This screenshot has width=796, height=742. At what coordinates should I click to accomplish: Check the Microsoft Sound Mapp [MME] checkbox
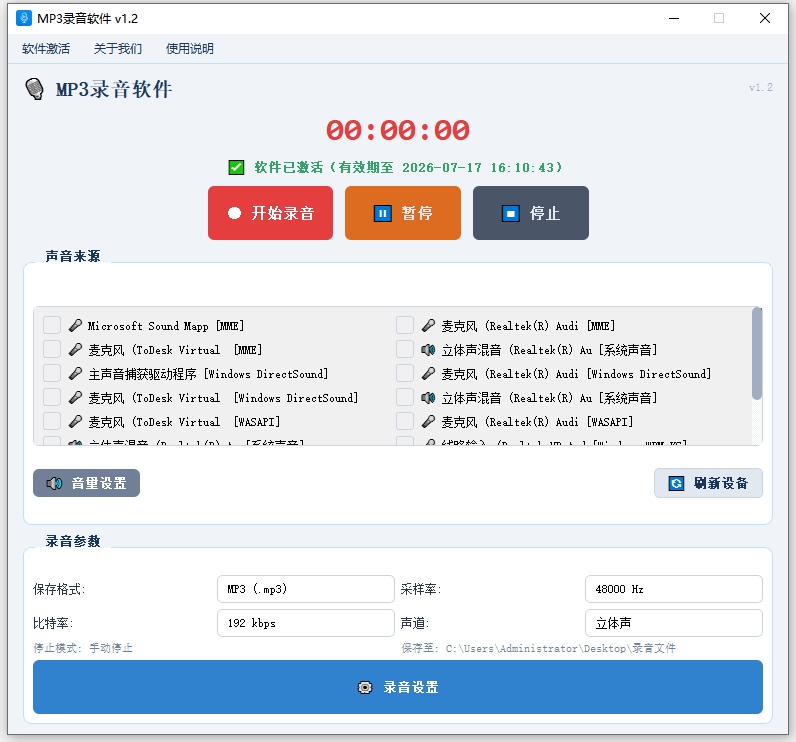click(52, 325)
